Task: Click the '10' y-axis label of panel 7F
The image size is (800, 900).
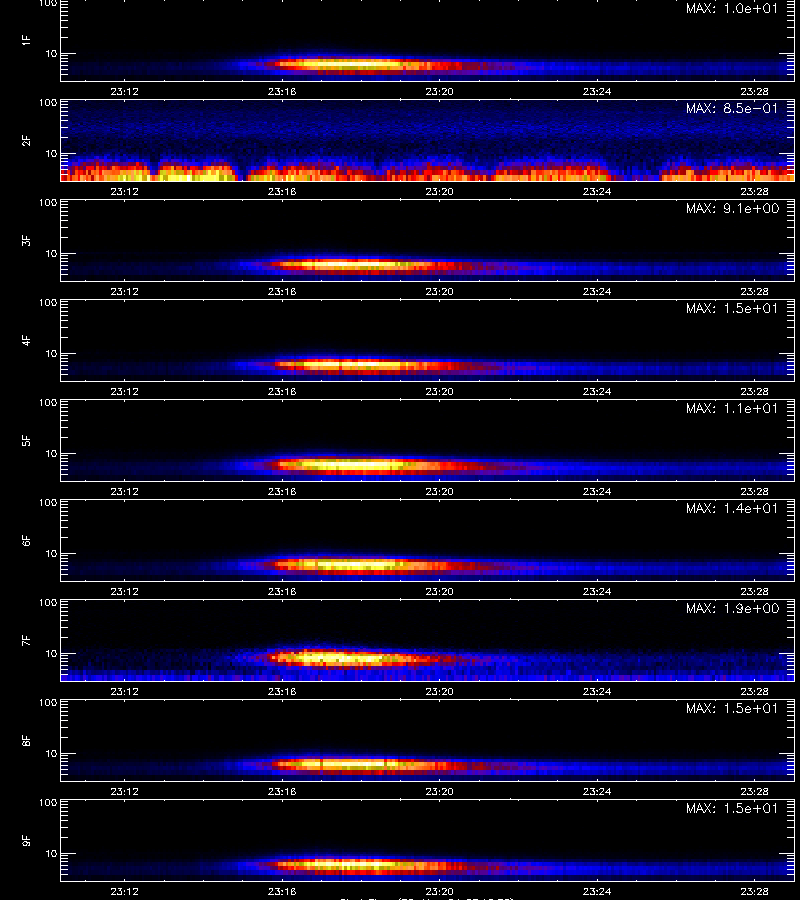Action: [52, 653]
